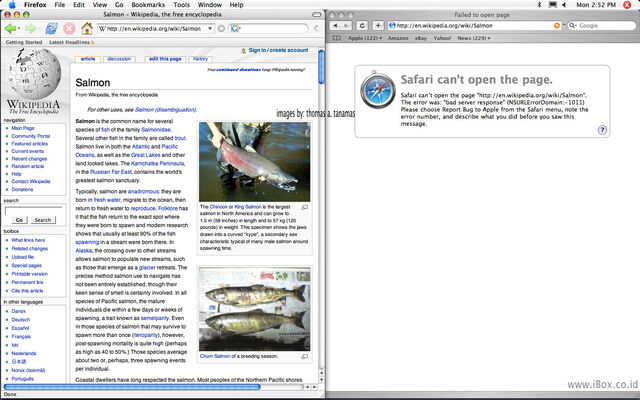
Task: Click Yahoo! bookmark in Safari bar
Action: pyautogui.click(x=442, y=38)
